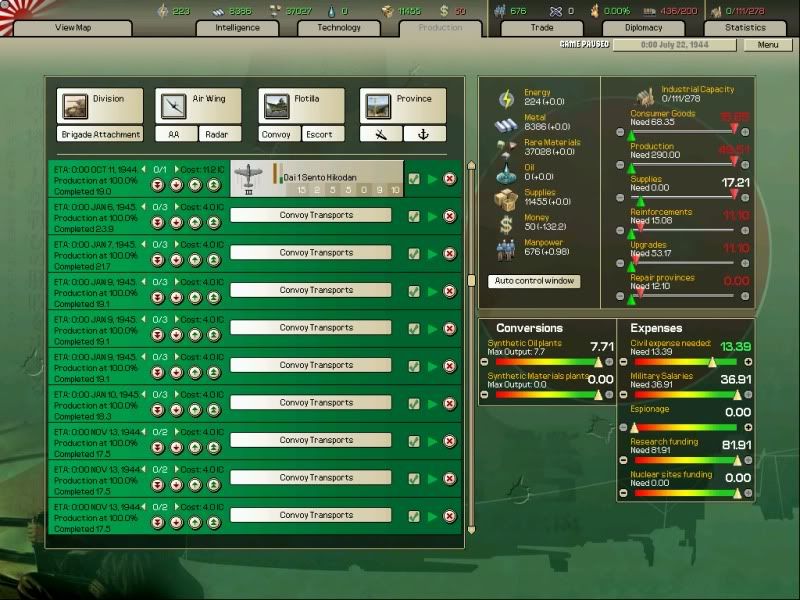800x600 pixels.
Task: Click the production queue scrollbar
Action: [x=471, y=350]
